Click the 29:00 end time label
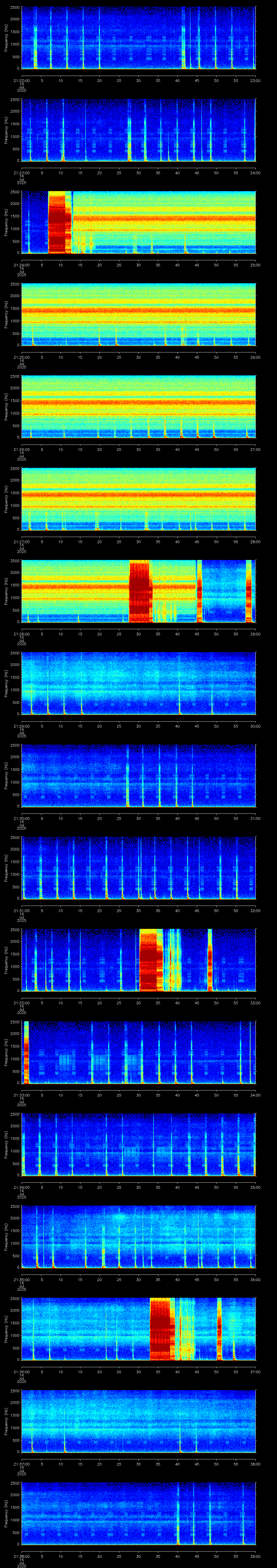This screenshot has width=277, height=1568. [x=255, y=634]
